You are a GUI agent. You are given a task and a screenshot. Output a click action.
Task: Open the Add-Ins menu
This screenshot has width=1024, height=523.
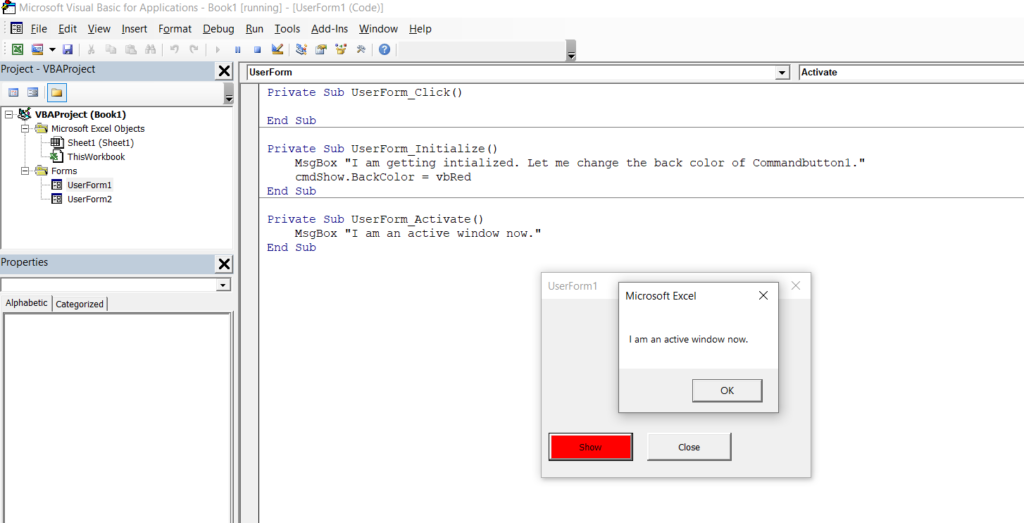point(330,29)
